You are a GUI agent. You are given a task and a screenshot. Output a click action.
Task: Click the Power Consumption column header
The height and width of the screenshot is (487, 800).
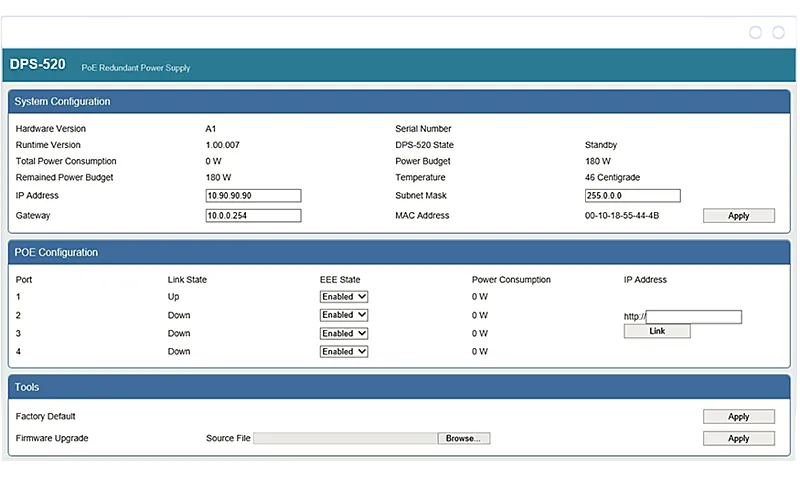click(x=511, y=280)
